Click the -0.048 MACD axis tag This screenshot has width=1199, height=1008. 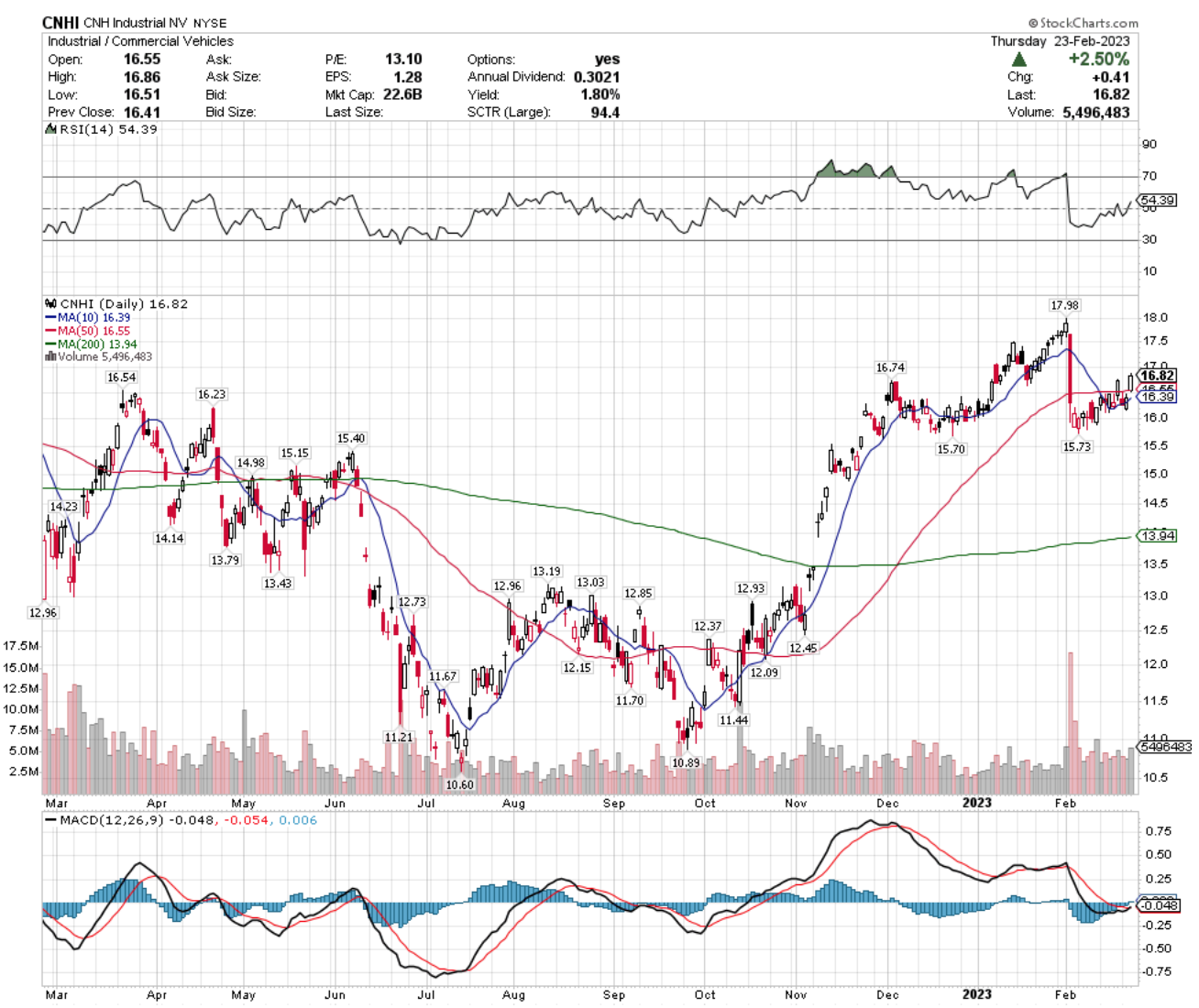point(1160,905)
